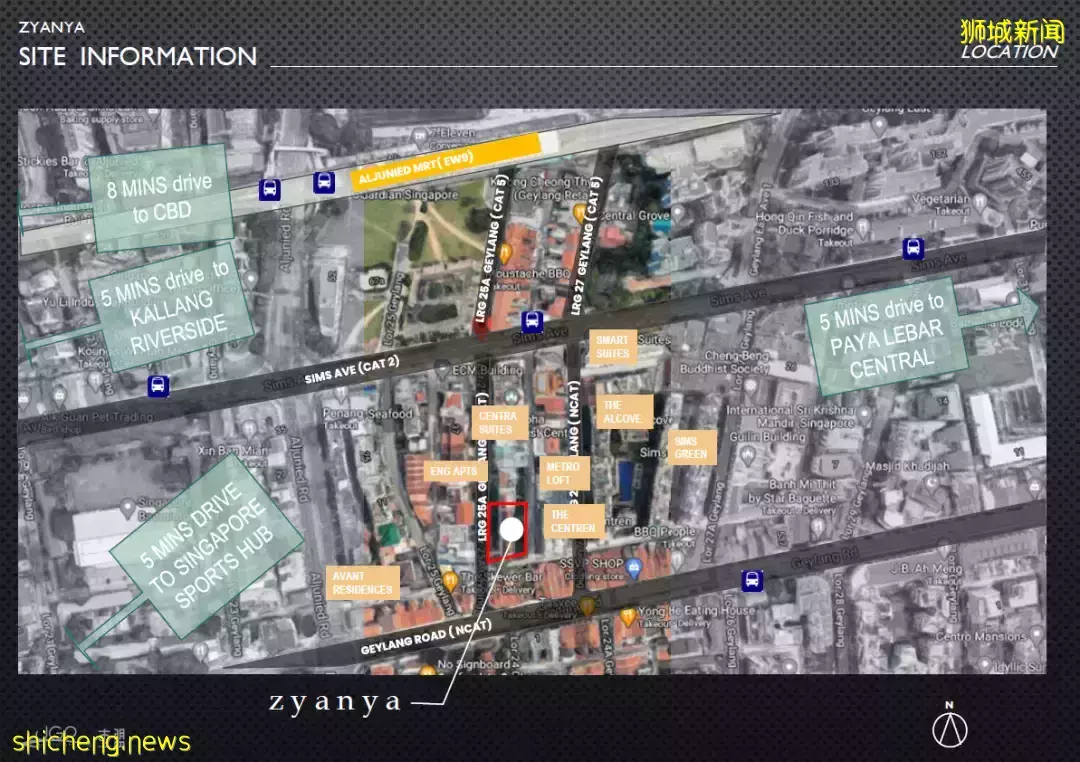Viewport: 1080px width, 762px height.
Task: Click bus stop icon above Ak Suan Pet Trading
Action: click(157, 385)
